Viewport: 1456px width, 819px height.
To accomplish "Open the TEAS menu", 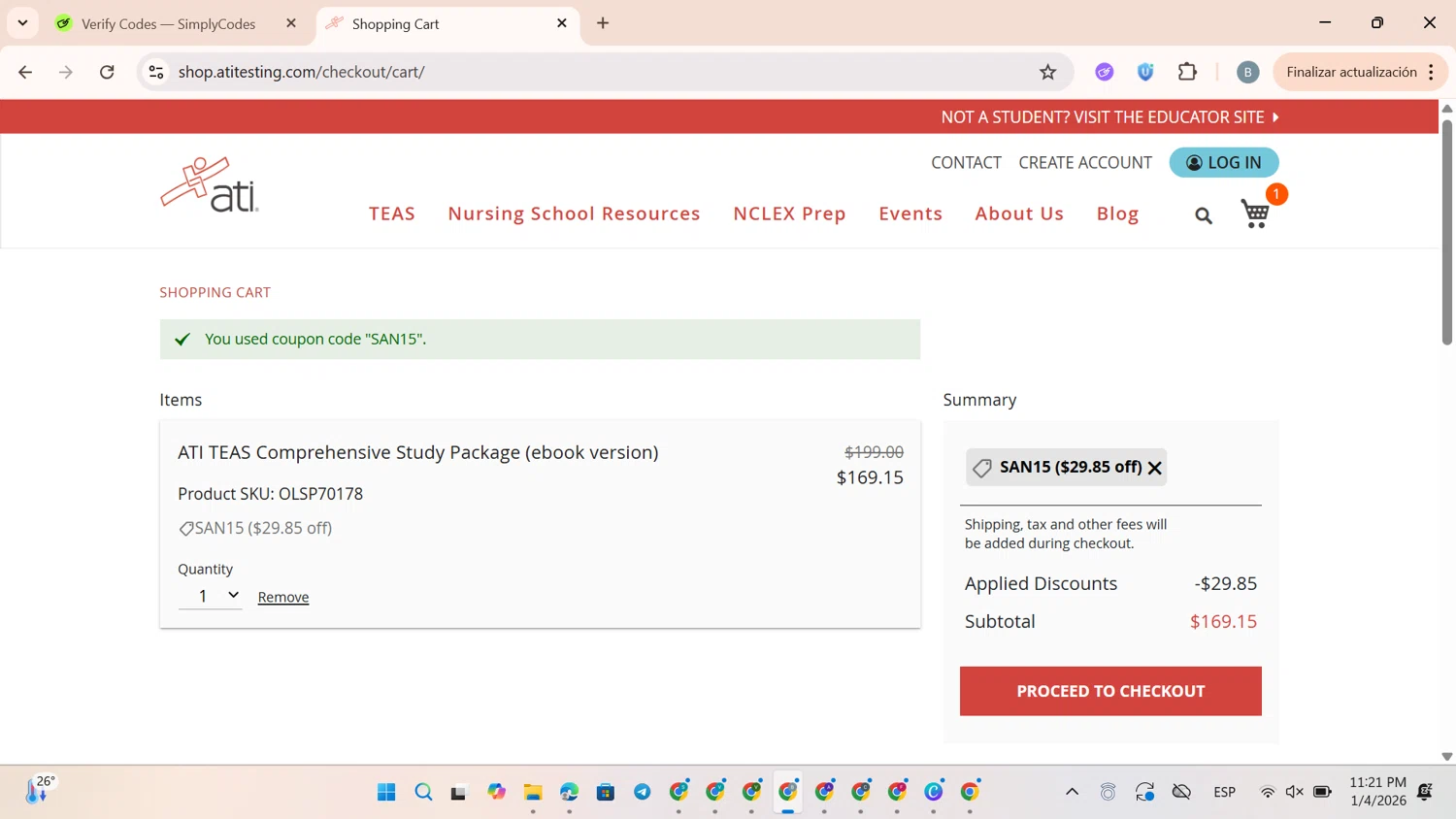I will 392,213.
